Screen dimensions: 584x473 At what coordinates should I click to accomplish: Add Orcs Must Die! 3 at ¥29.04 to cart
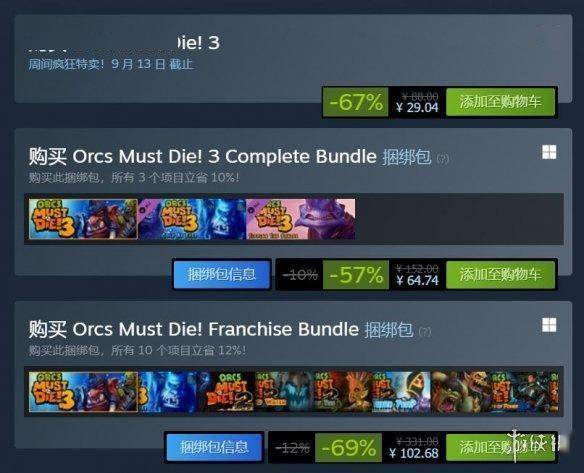500,102
